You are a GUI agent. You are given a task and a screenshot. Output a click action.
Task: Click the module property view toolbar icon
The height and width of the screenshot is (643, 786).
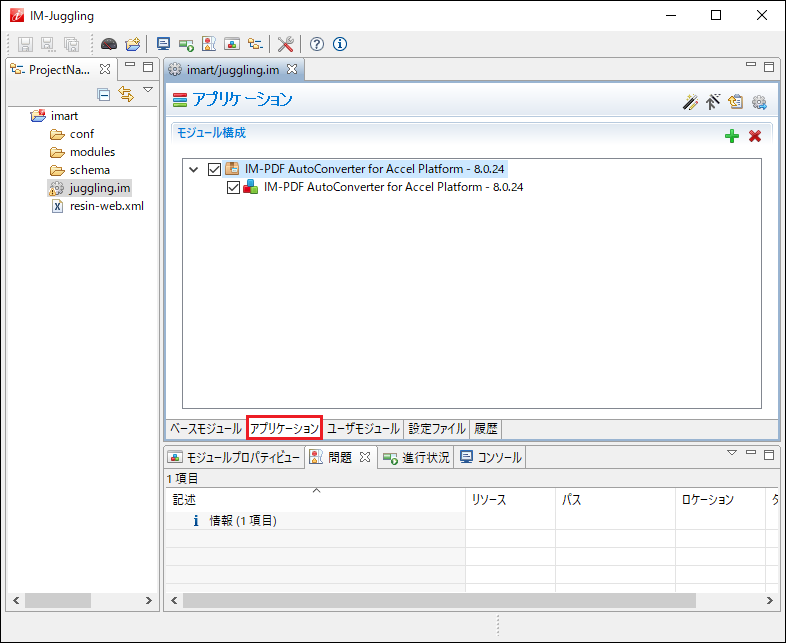coord(232,44)
